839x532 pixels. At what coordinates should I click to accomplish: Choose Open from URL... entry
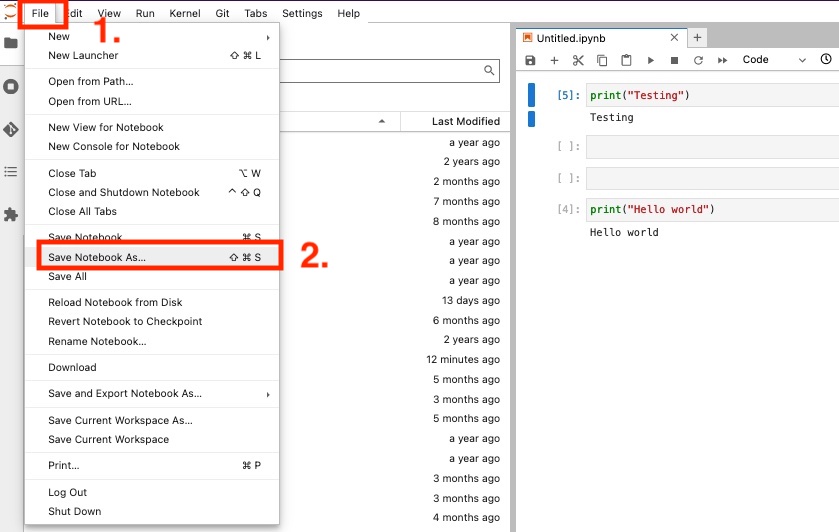point(152,101)
